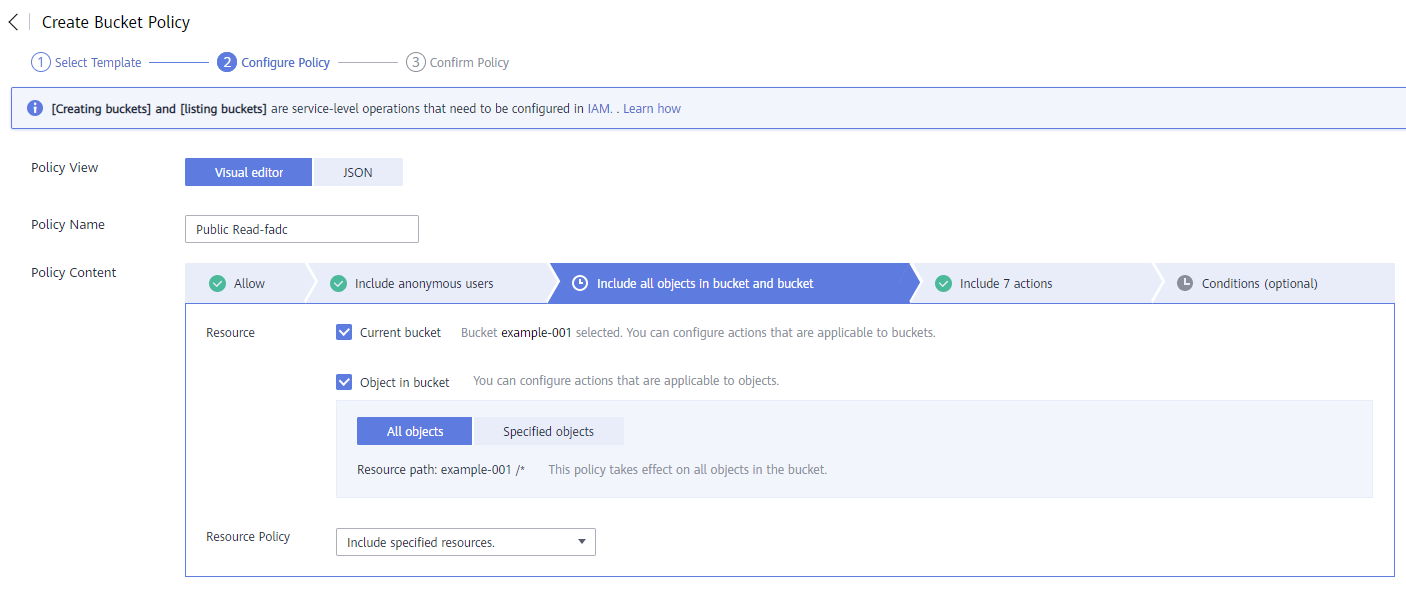Uncheck the Object in bucket checkbox

click(x=344, y=381)
